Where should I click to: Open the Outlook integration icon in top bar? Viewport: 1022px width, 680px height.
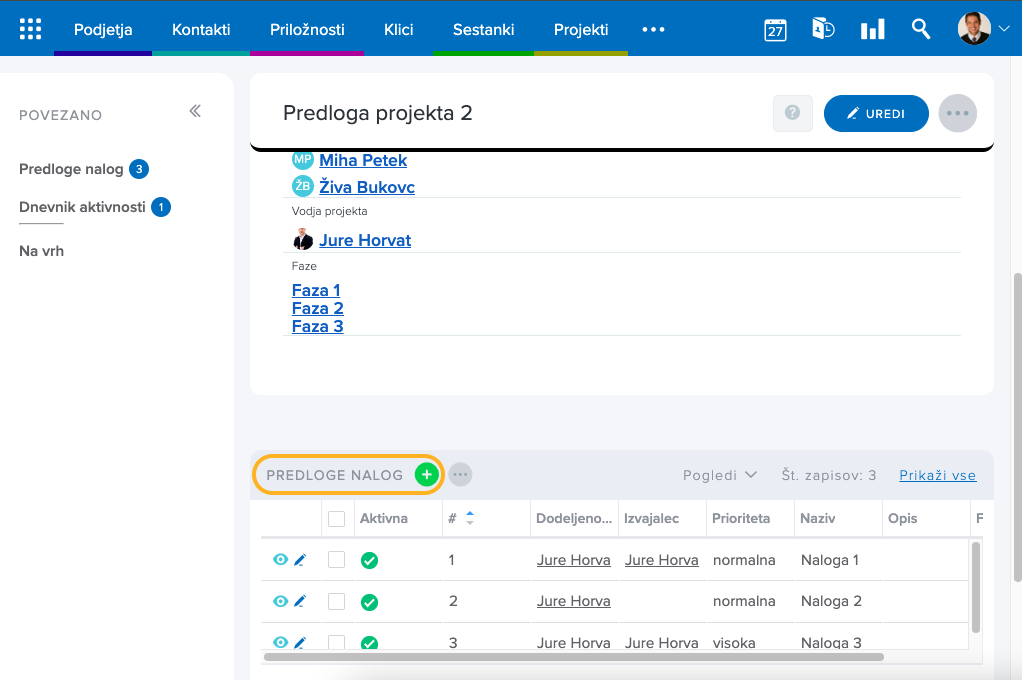coord(823,29)
